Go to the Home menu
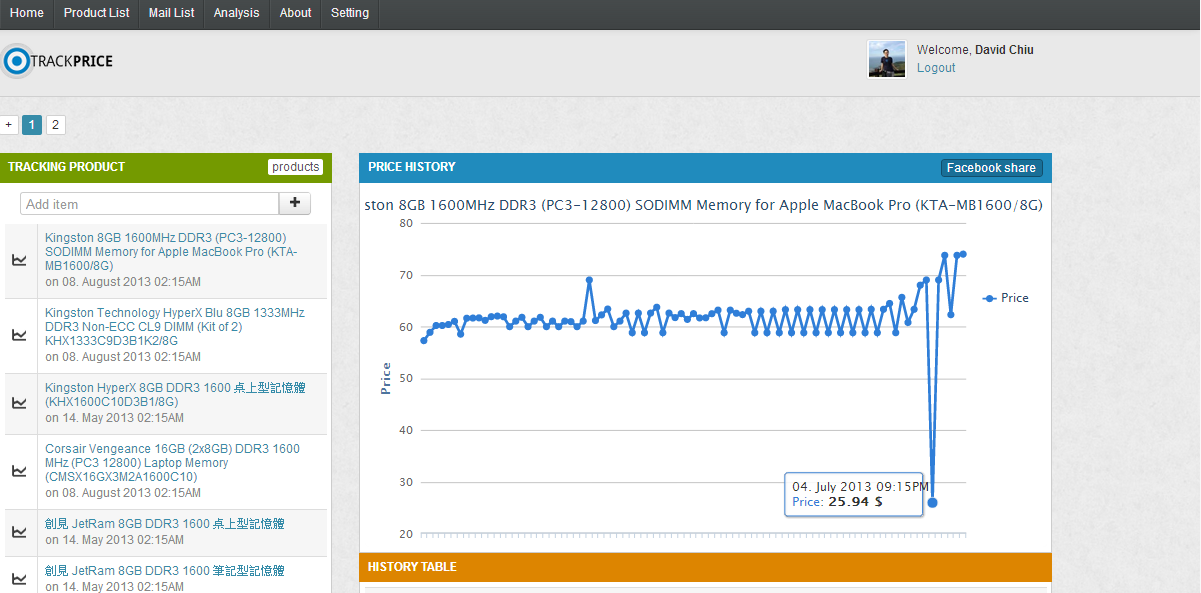 tap(27, 13)
